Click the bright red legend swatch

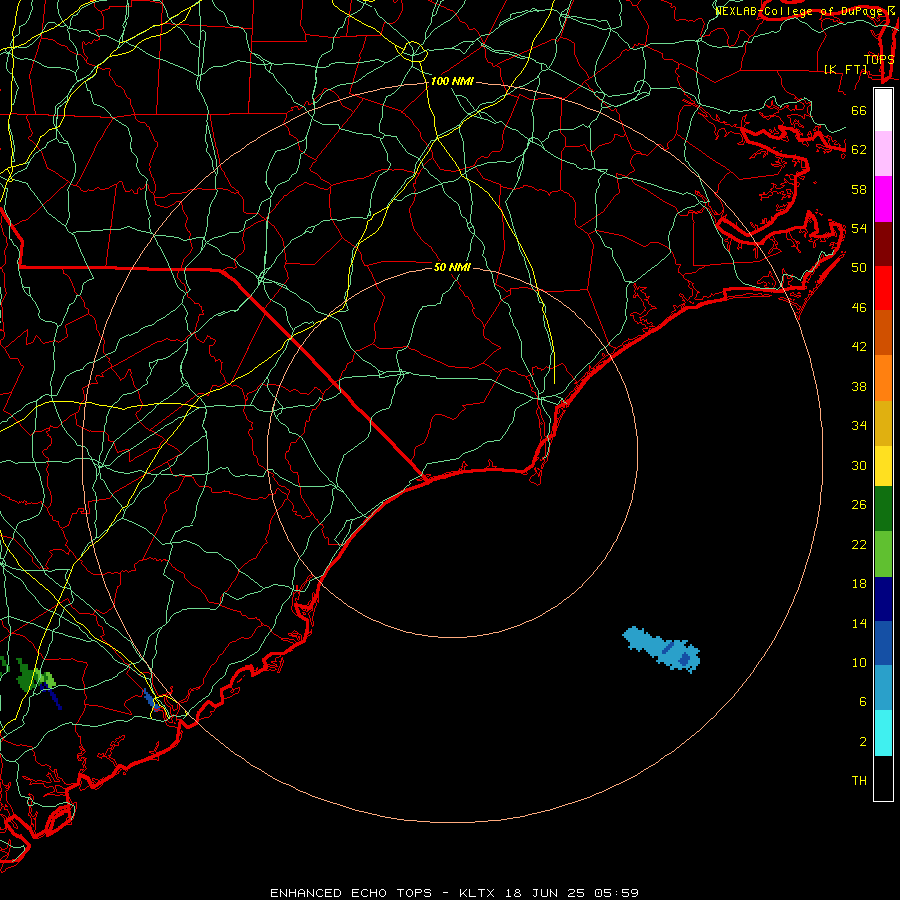(883, 288)
